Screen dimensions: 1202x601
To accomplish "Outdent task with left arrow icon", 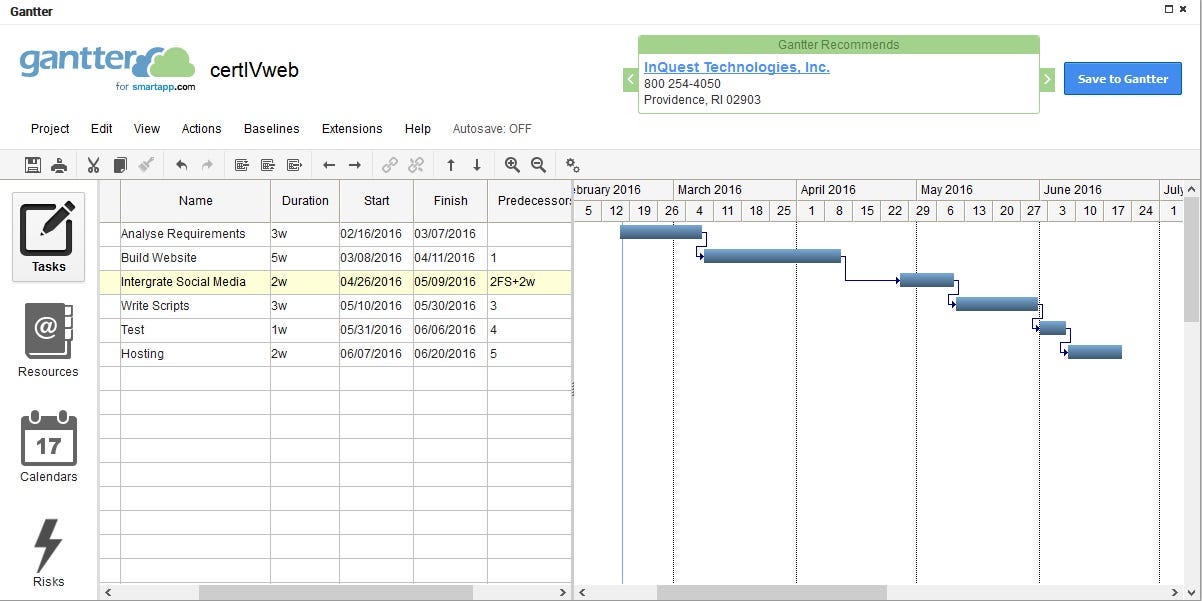I will coord(329,165).
